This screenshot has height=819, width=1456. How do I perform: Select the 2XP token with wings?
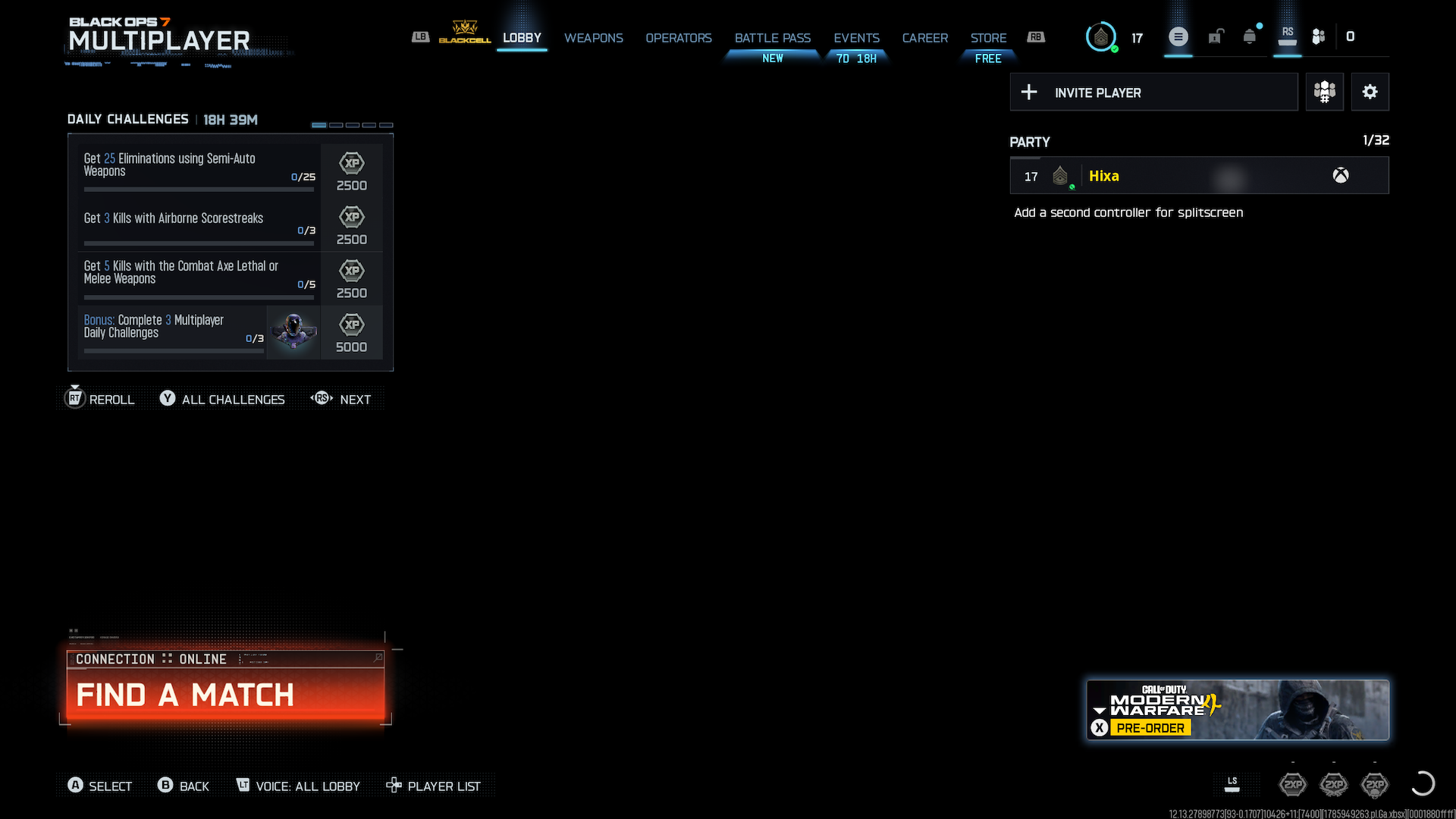coord(1334,784)
